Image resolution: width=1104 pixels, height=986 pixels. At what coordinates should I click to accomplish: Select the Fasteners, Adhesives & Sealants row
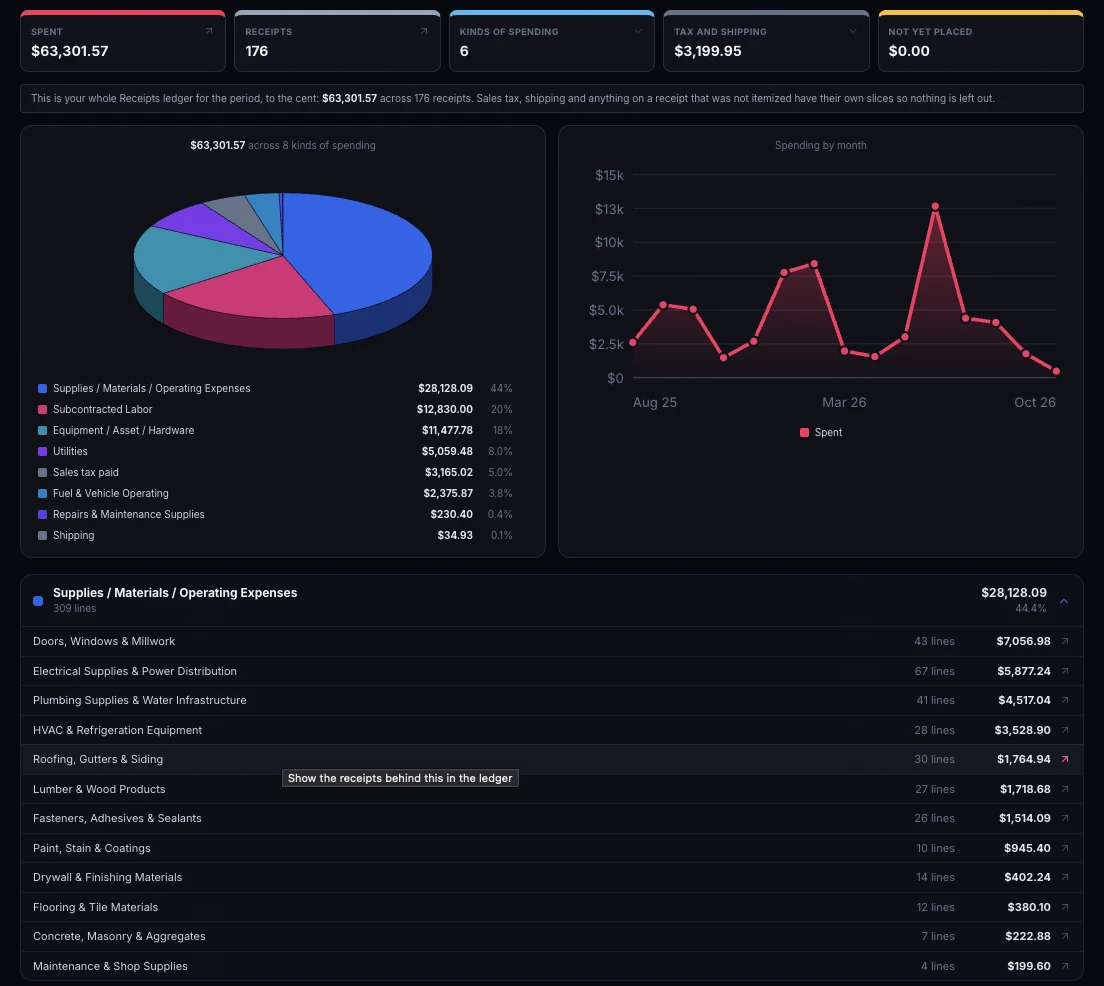click(551, 818)
